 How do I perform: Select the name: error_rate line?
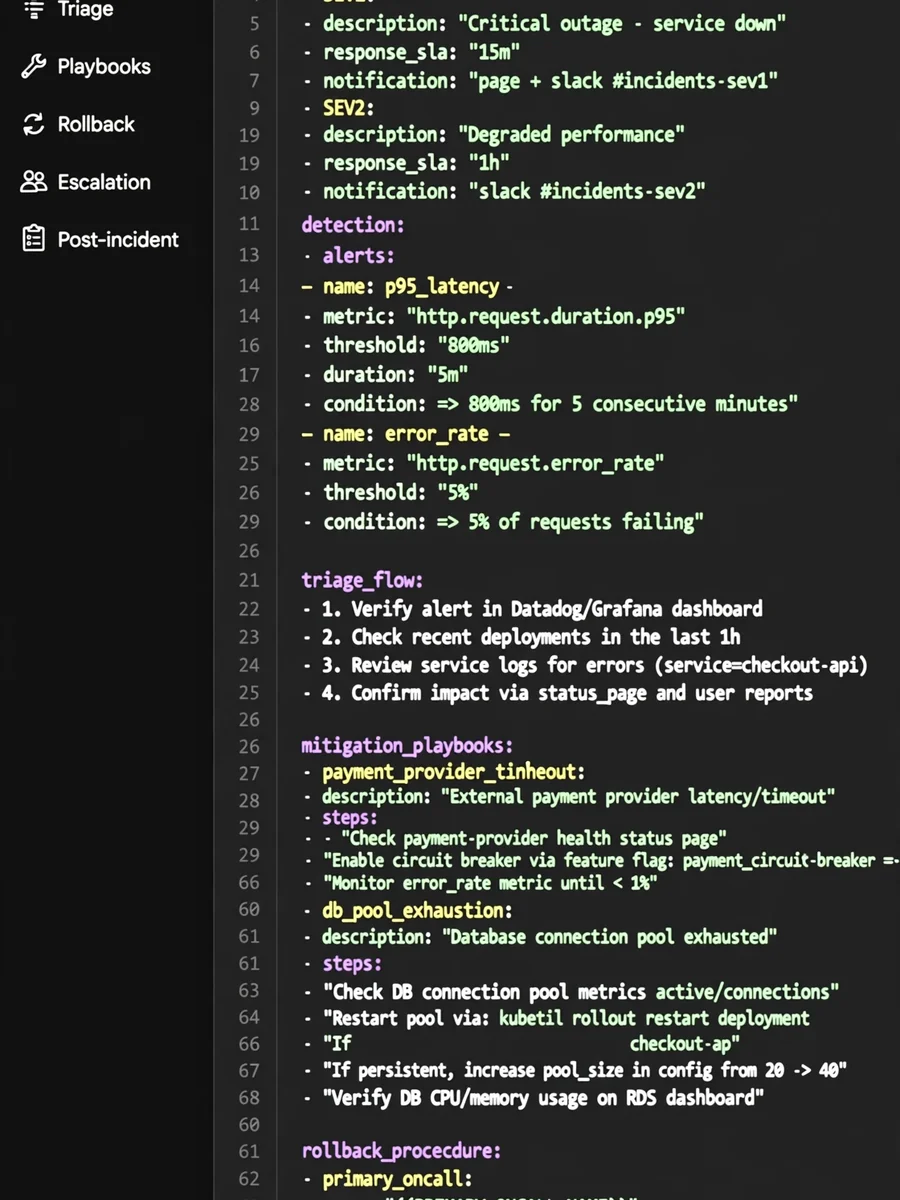click(x=406, y=434)
